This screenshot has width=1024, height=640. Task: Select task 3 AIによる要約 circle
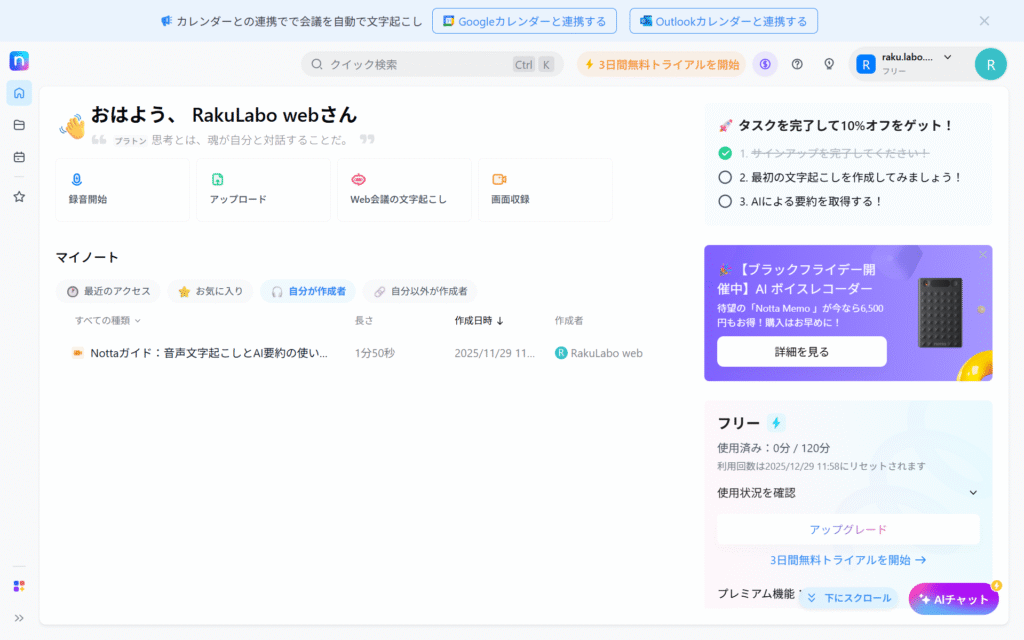(725, 201)
